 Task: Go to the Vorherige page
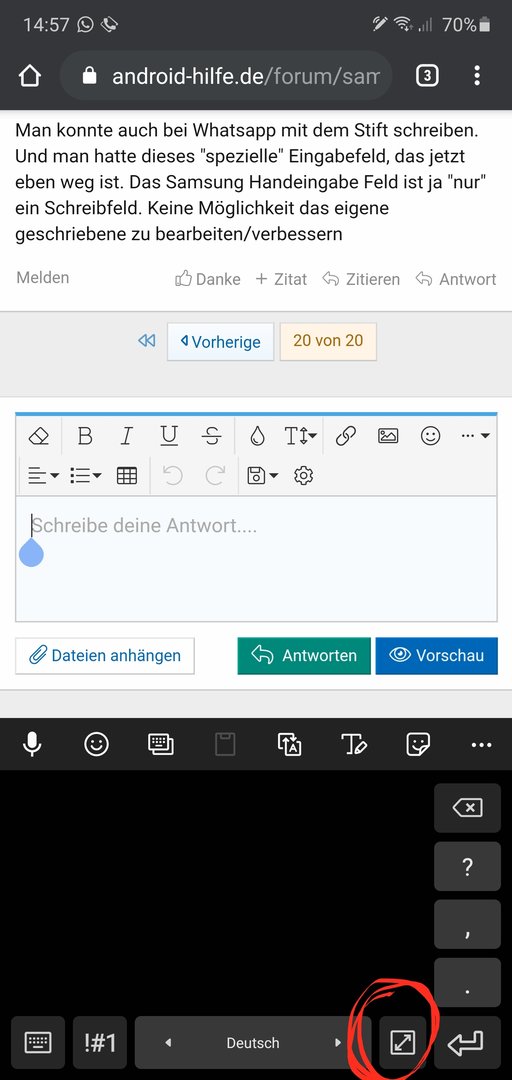[x=221, y=342]
